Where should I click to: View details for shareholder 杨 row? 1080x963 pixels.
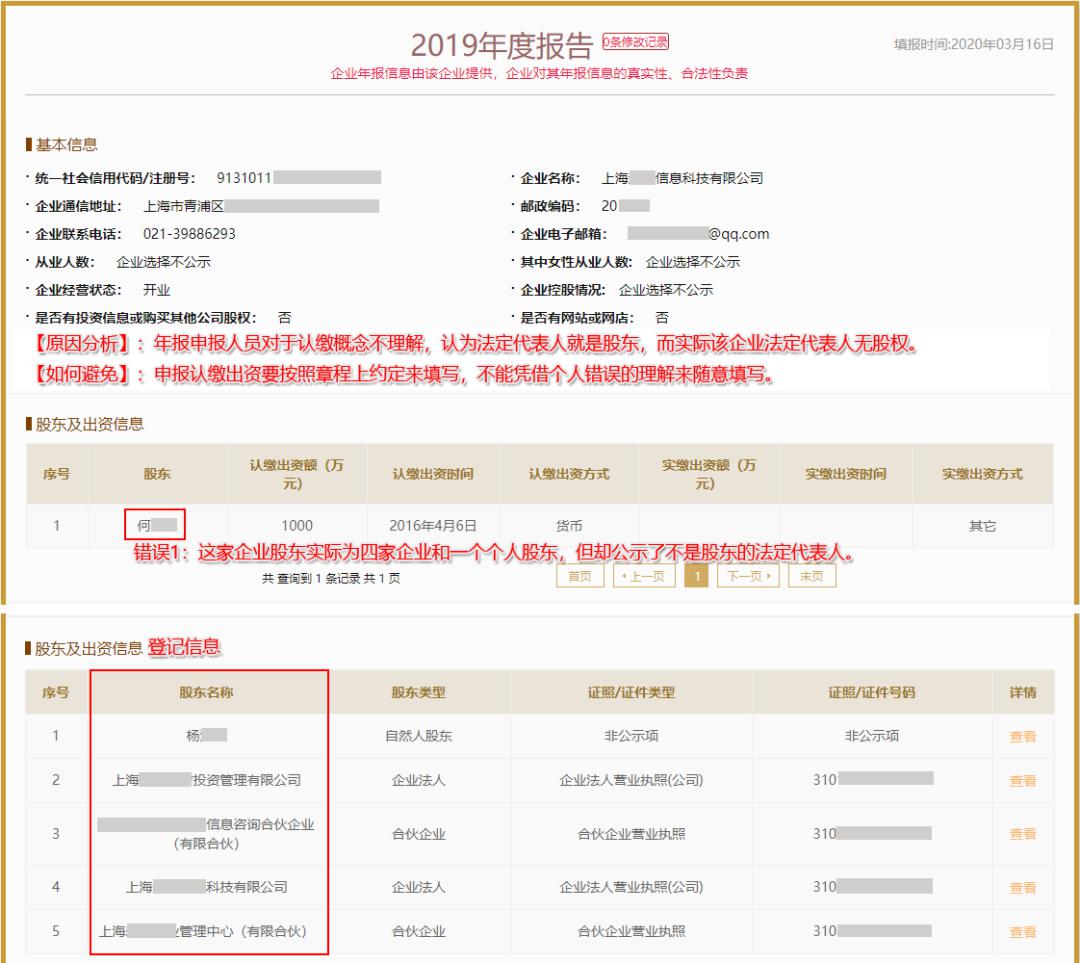click(x=1022, y=736)
